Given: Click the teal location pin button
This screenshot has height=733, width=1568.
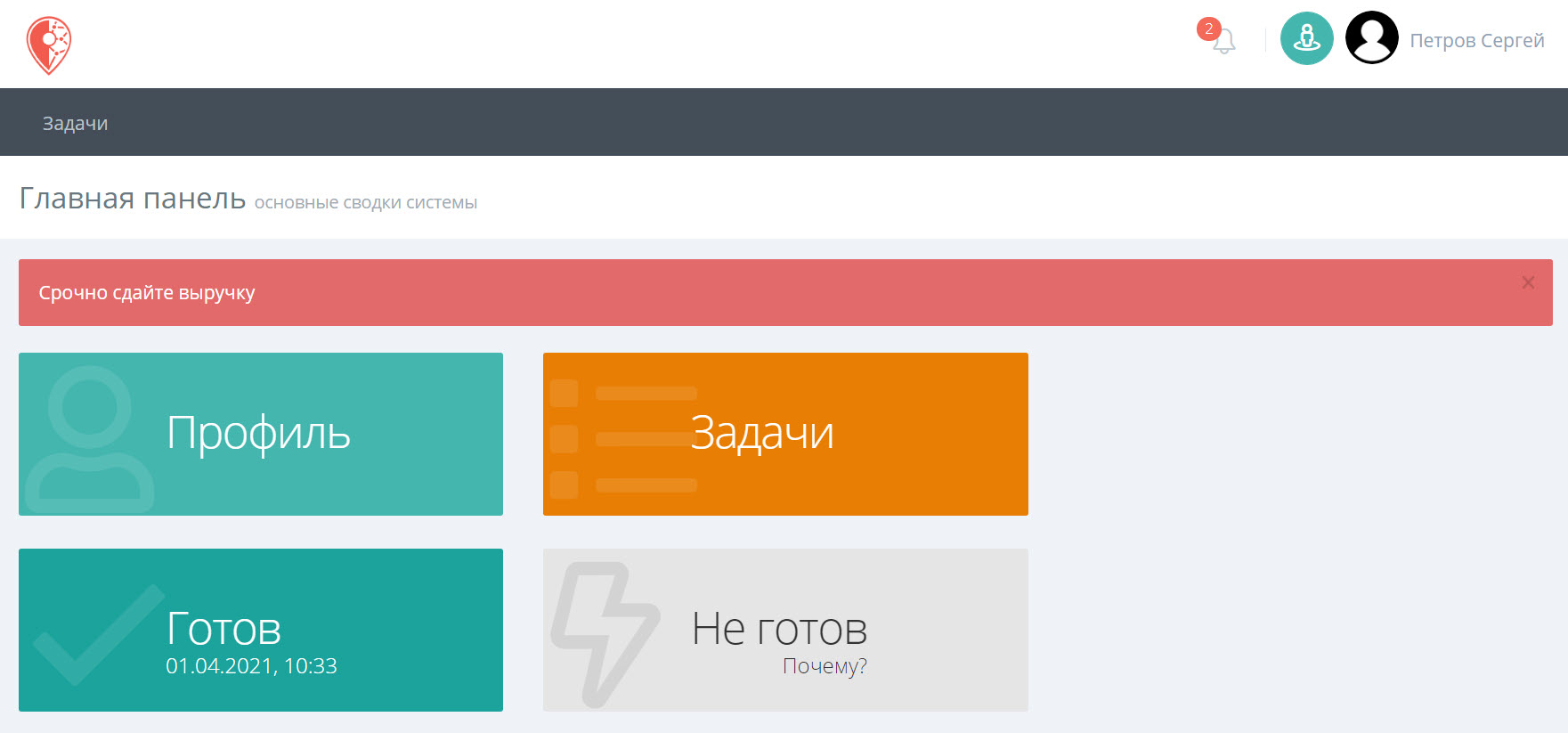Looking at the screenshot, I should (x=1306, y=38).
